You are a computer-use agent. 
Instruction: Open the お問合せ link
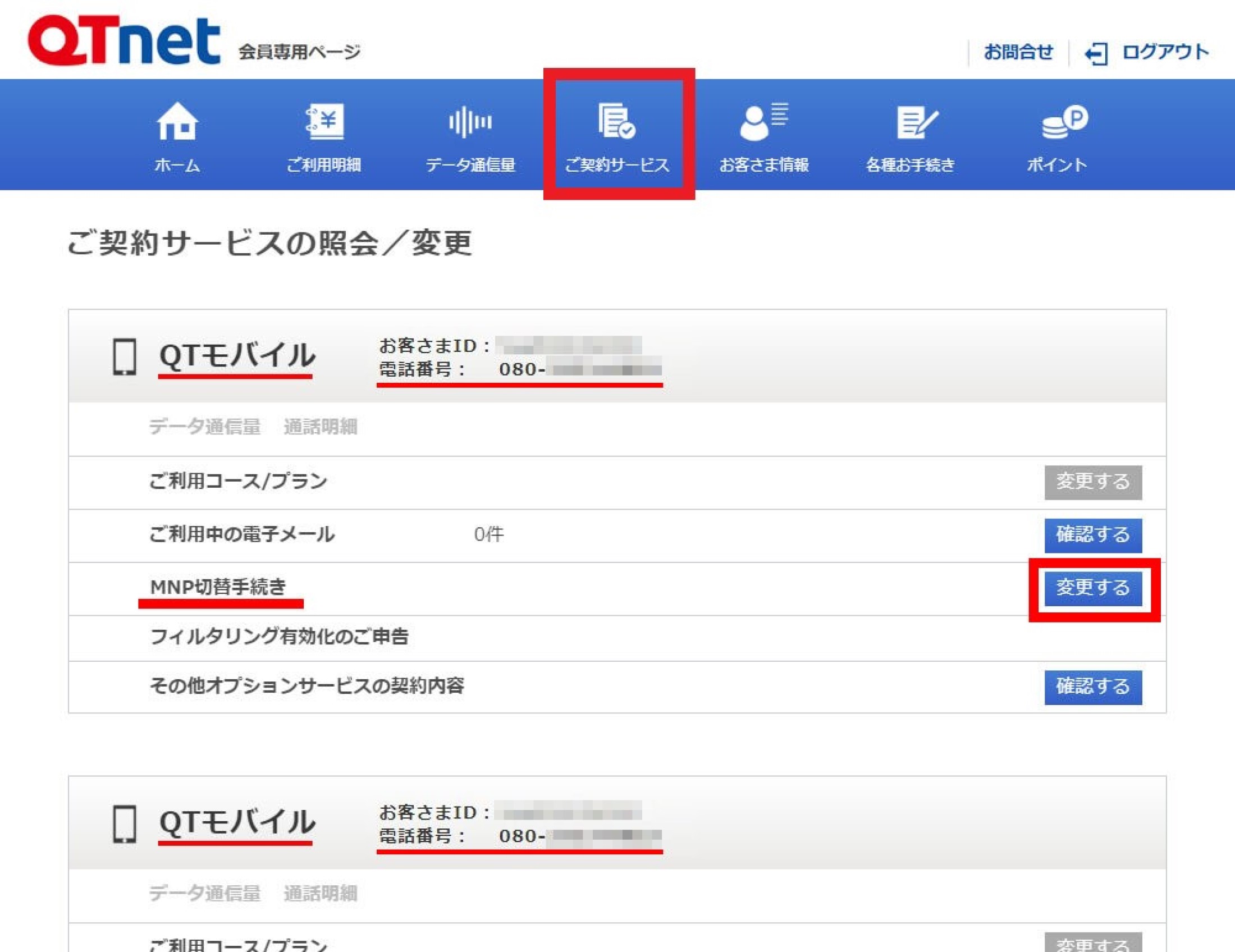1018,52
